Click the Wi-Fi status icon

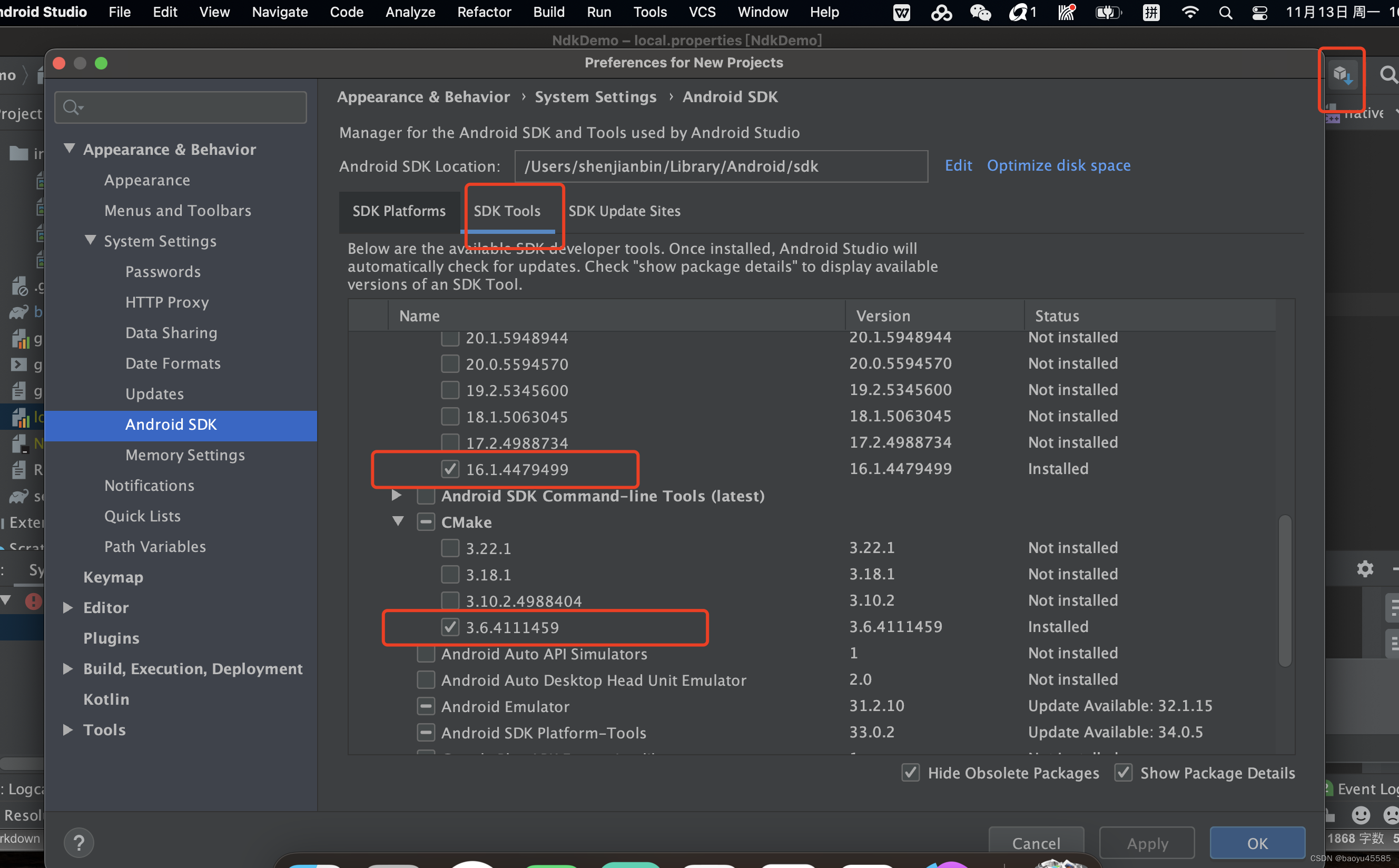(x=1190, y=12)
